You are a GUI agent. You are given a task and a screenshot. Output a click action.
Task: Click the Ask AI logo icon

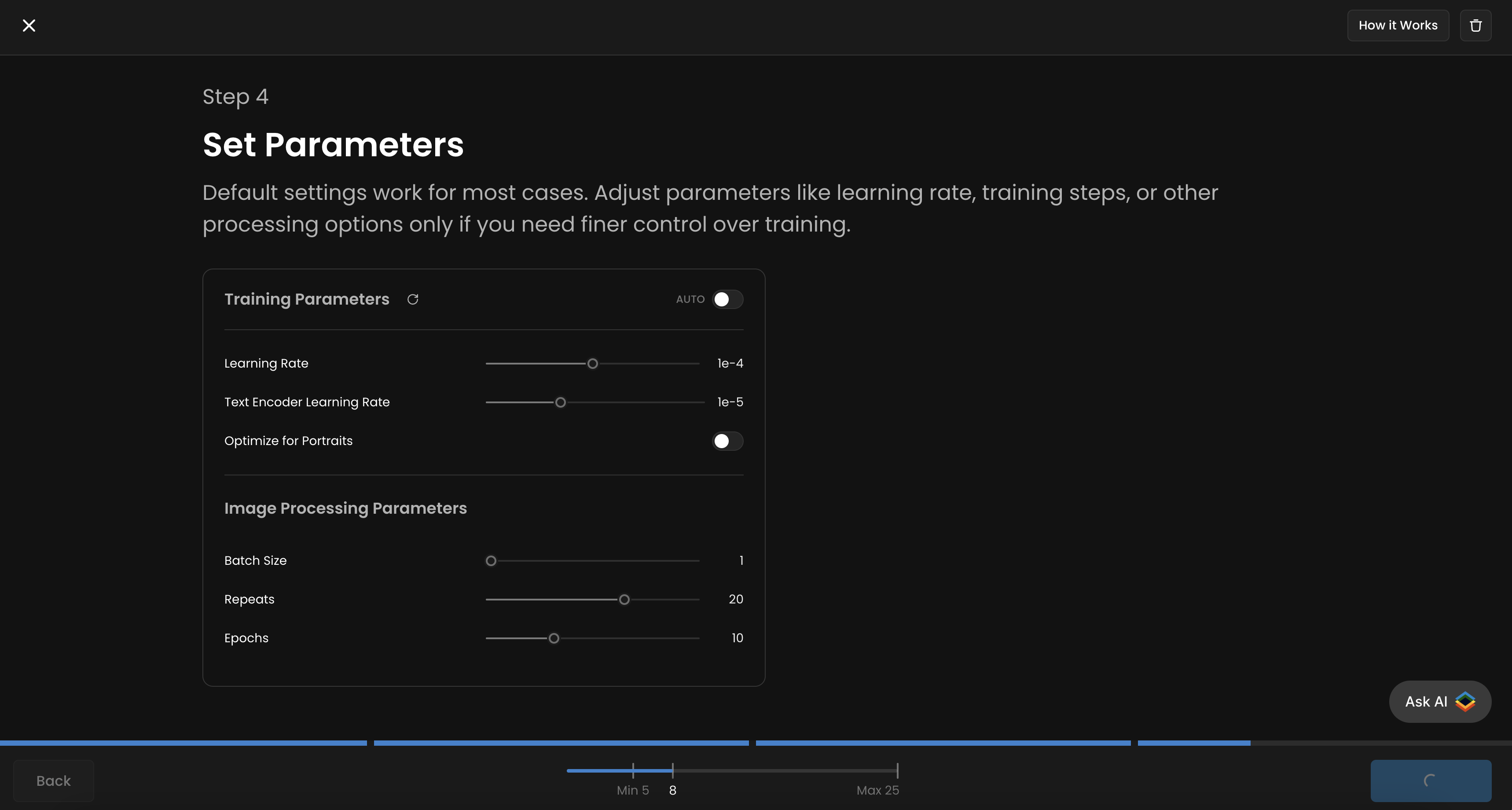coord(1465,701)
